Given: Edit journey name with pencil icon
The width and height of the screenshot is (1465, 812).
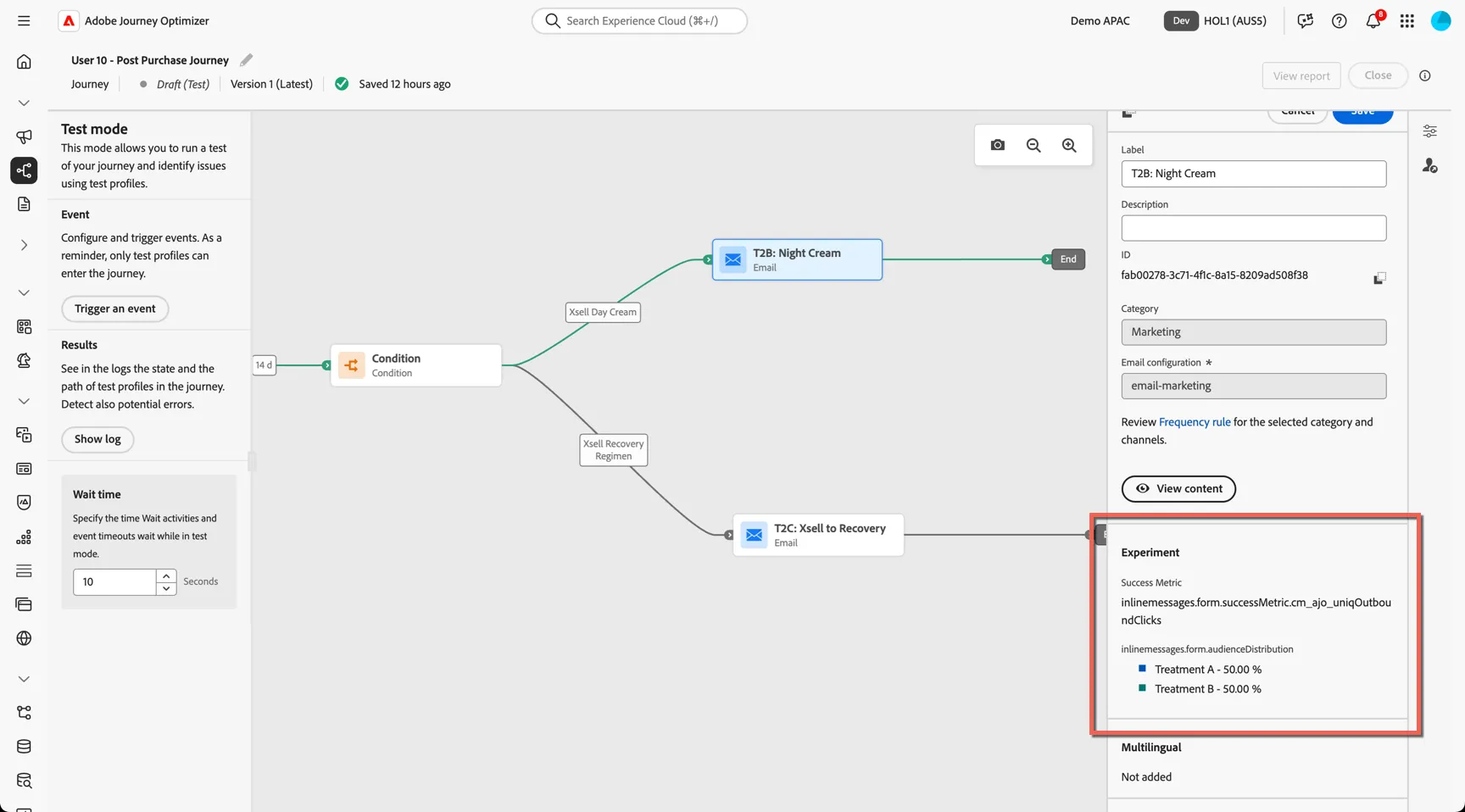Looking at the screenshot, I should (246, 59).
